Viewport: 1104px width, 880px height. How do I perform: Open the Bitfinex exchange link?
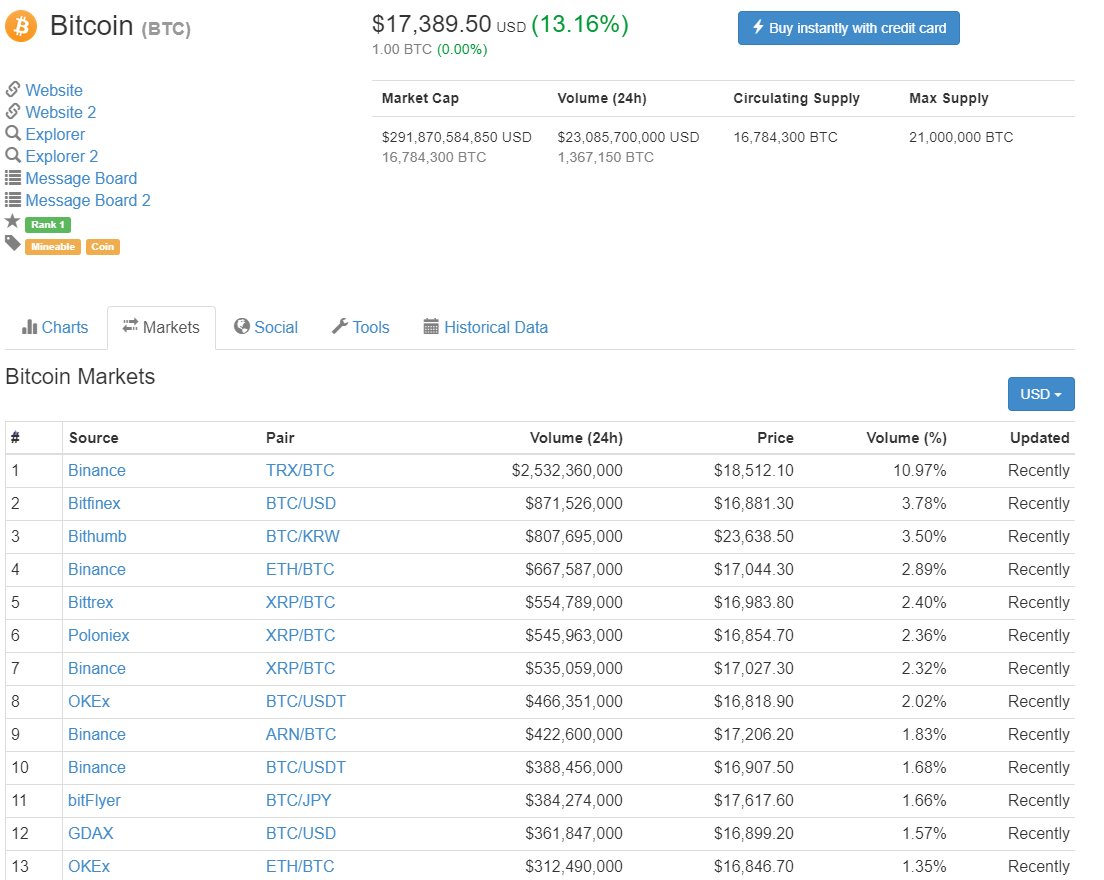pyautogui.click(x=94, y=503)
